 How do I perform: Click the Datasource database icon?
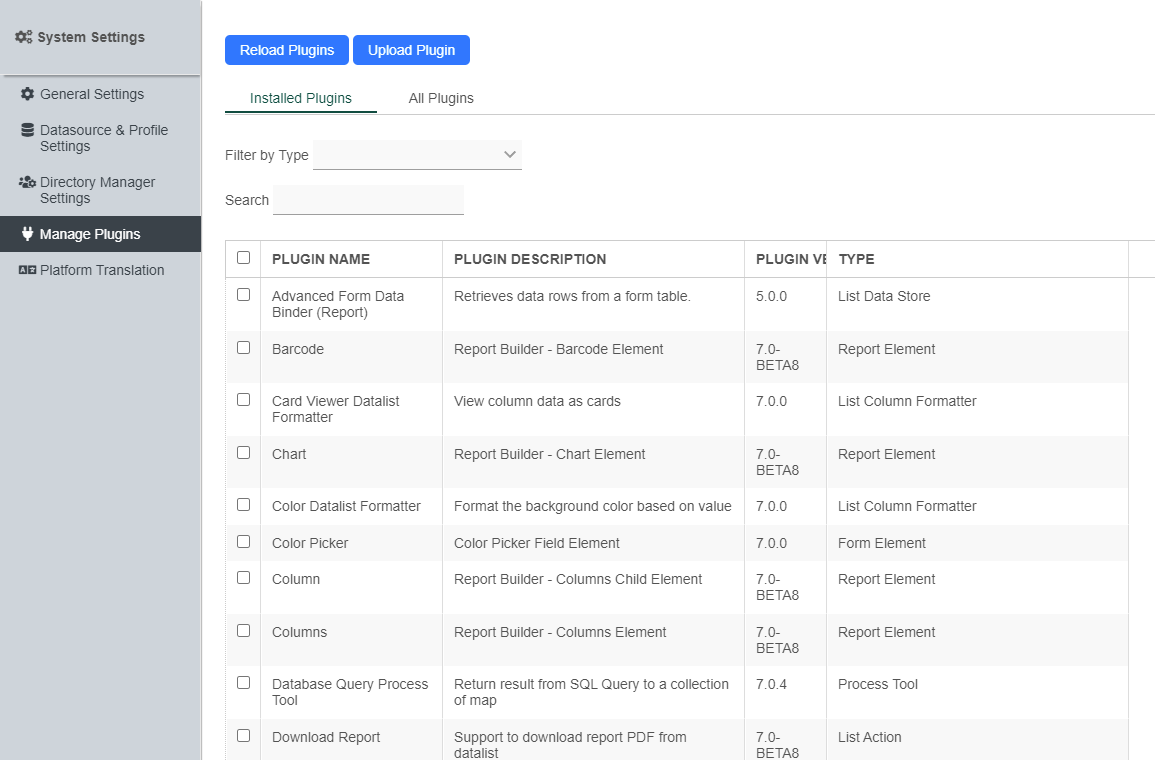(x=28, y=130)
